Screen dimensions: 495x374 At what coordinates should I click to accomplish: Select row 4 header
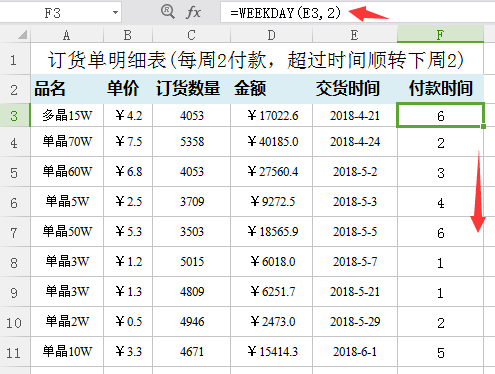(x=15, y=142)
